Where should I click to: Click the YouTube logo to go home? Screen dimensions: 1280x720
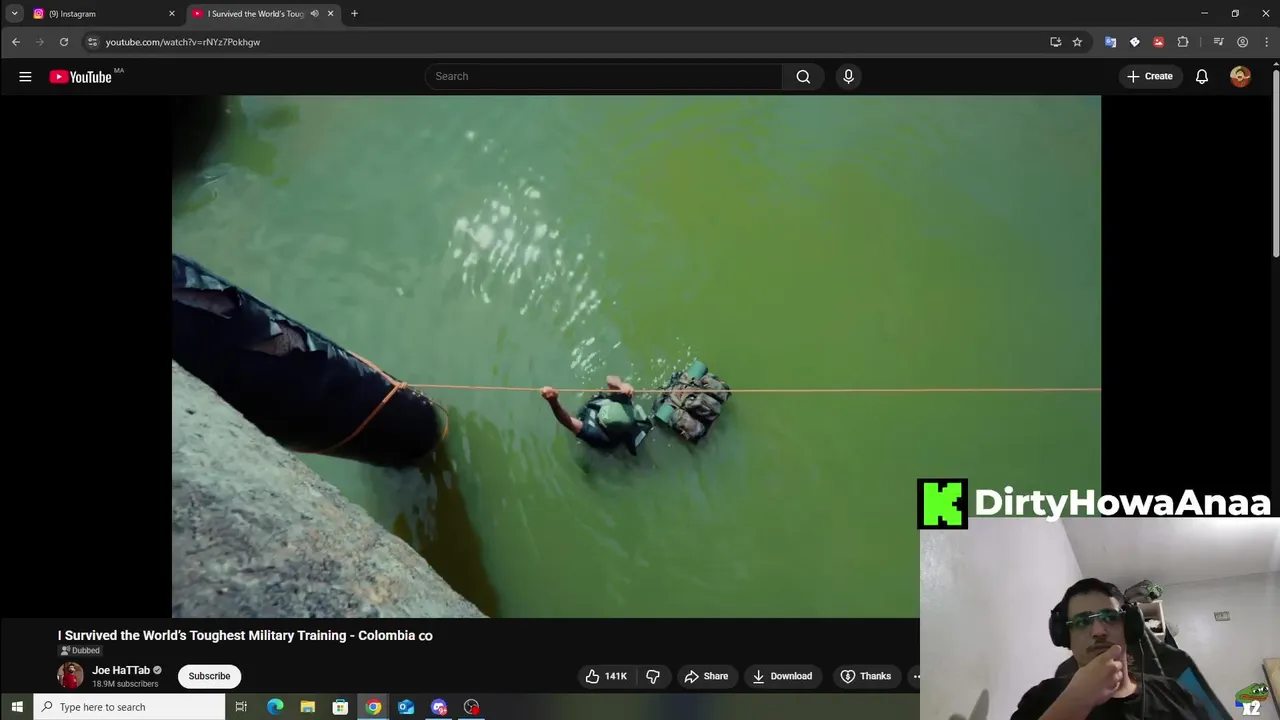click(x=81, y=77)
